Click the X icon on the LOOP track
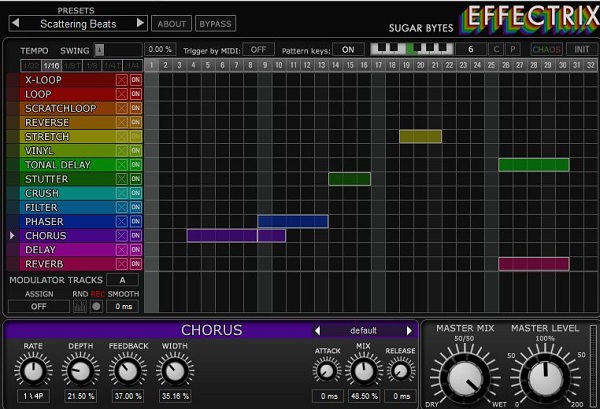 (122, 94)
